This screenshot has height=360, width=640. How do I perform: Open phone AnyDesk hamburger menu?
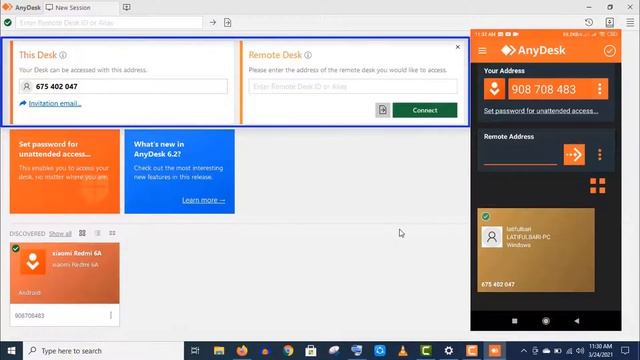pyautogui.click(x=482, y=51)
